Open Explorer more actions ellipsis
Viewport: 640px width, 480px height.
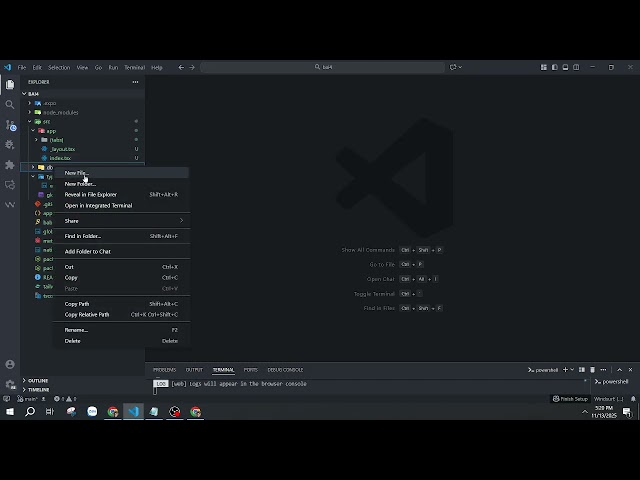pos(135,82)
